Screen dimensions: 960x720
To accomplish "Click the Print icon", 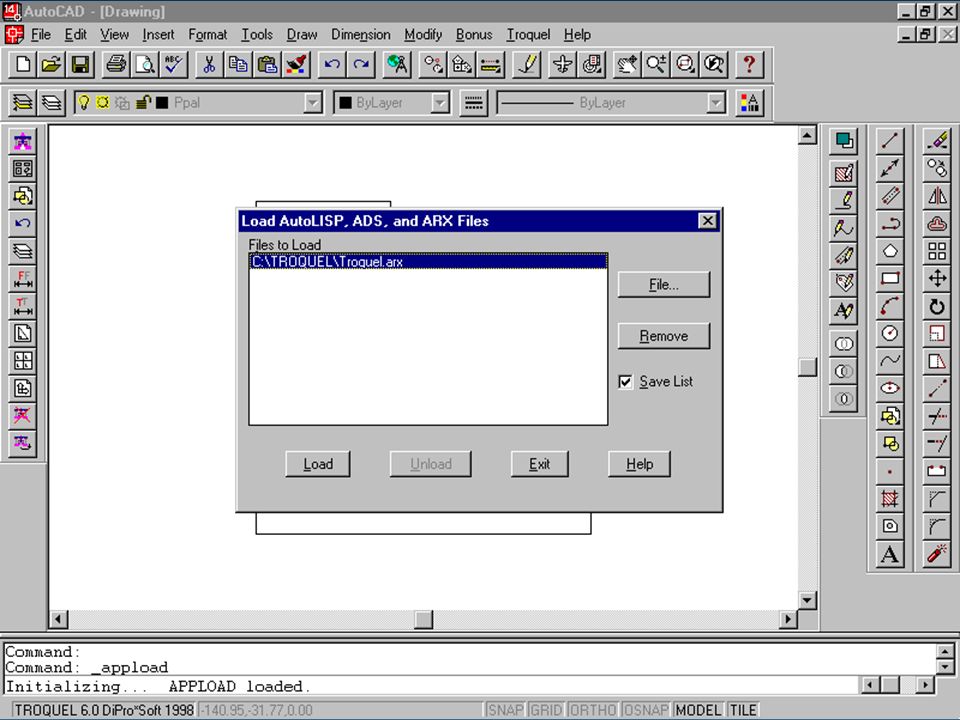I will [x=116, y=64].
